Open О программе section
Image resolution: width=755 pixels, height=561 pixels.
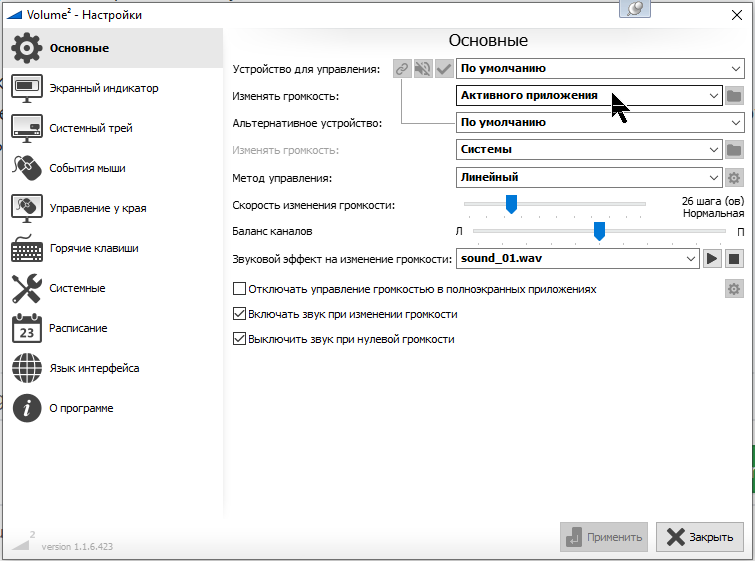(x=114, y=408)
